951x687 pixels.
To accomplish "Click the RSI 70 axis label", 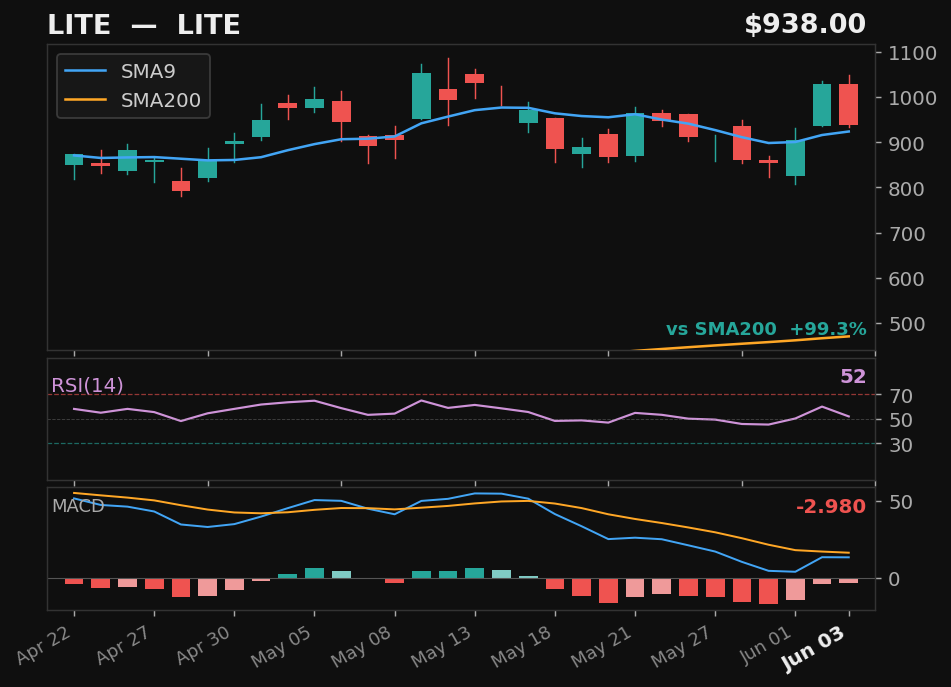I will (901, 396).
